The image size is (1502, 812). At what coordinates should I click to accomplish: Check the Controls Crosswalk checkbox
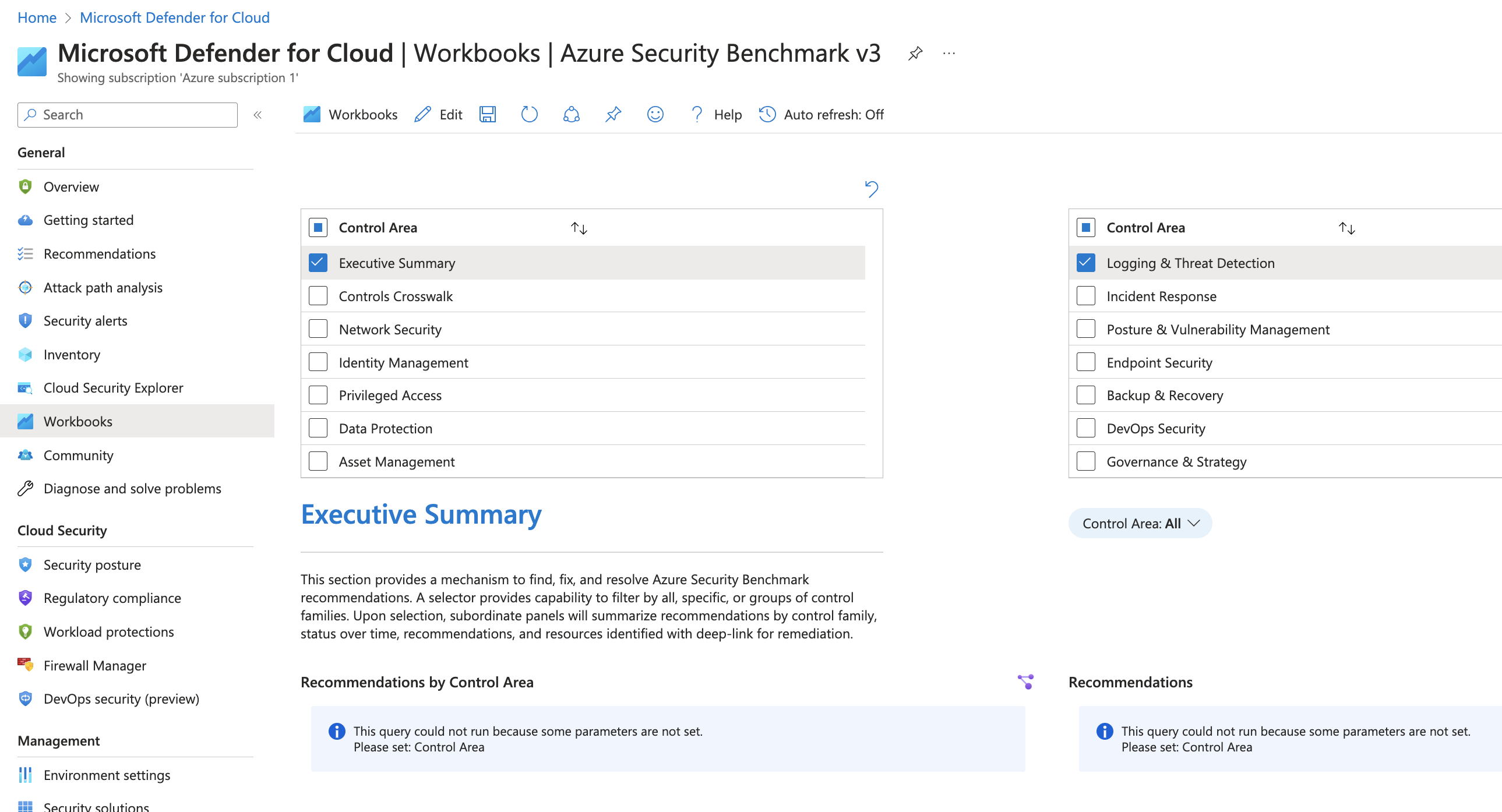click(x=318, y=296)
